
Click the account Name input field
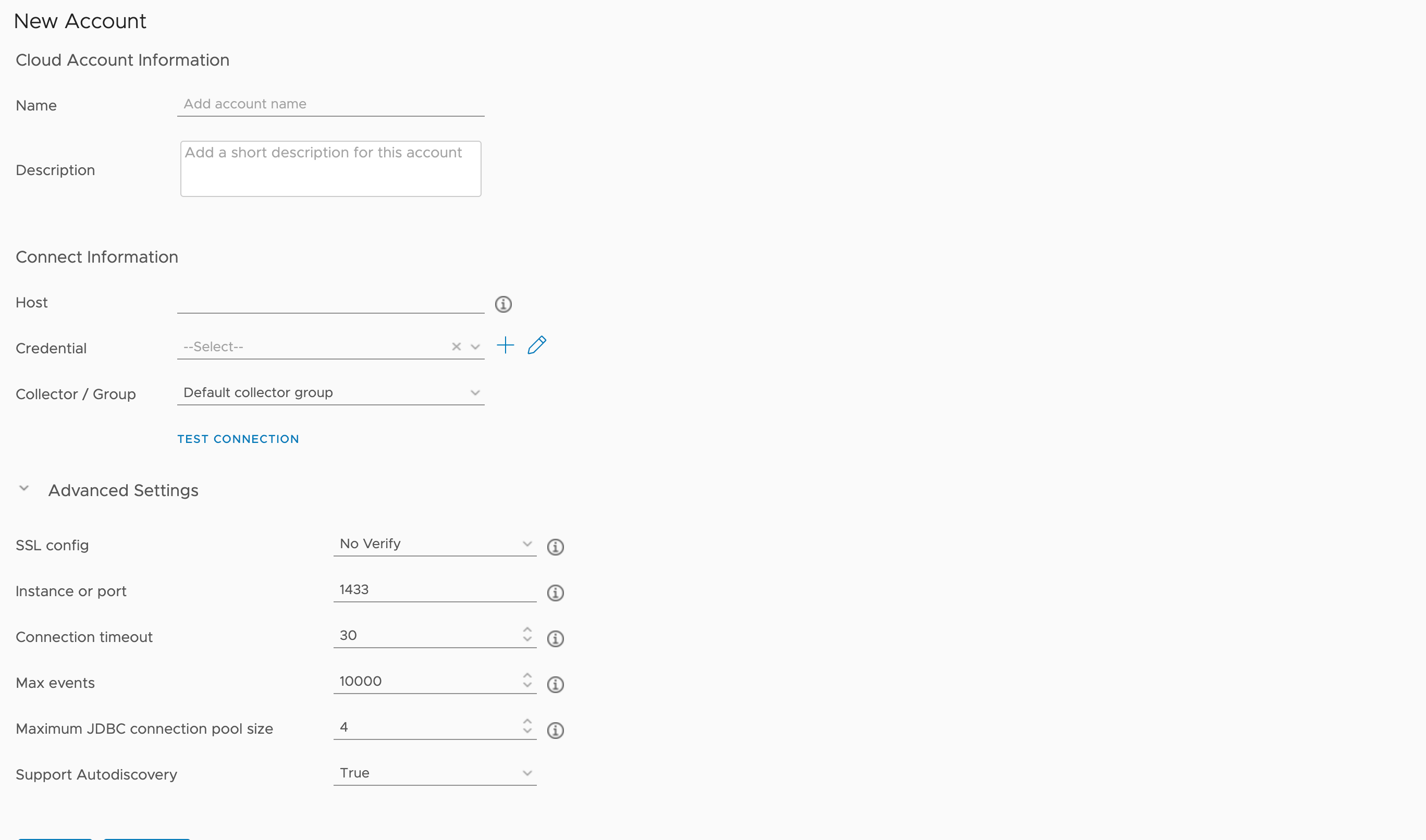point(330,104)
